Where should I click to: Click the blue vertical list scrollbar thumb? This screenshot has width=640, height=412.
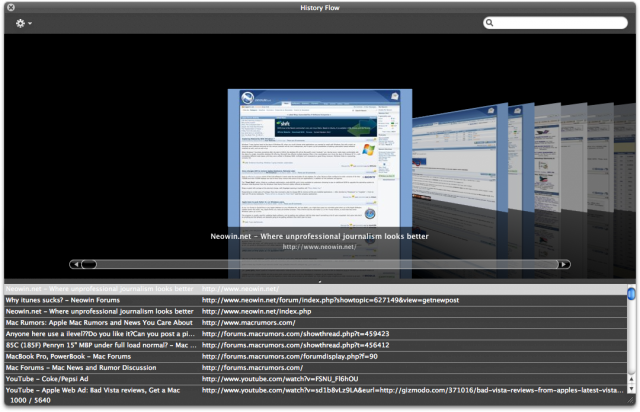click(631, 294)
